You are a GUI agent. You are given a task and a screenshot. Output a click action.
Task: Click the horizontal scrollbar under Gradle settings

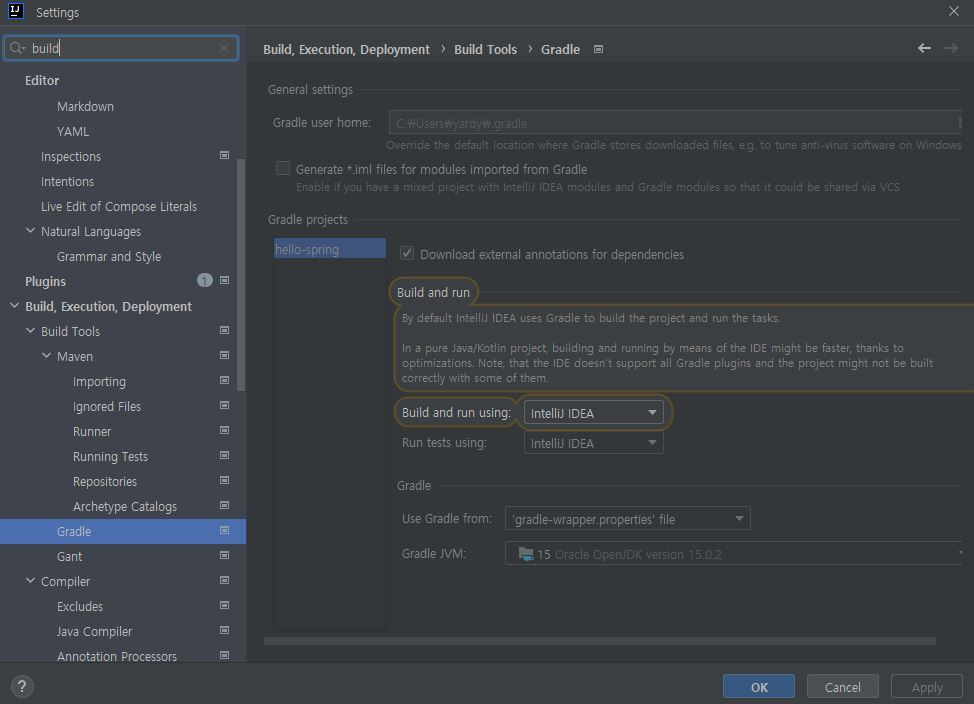tap(599, 641)
